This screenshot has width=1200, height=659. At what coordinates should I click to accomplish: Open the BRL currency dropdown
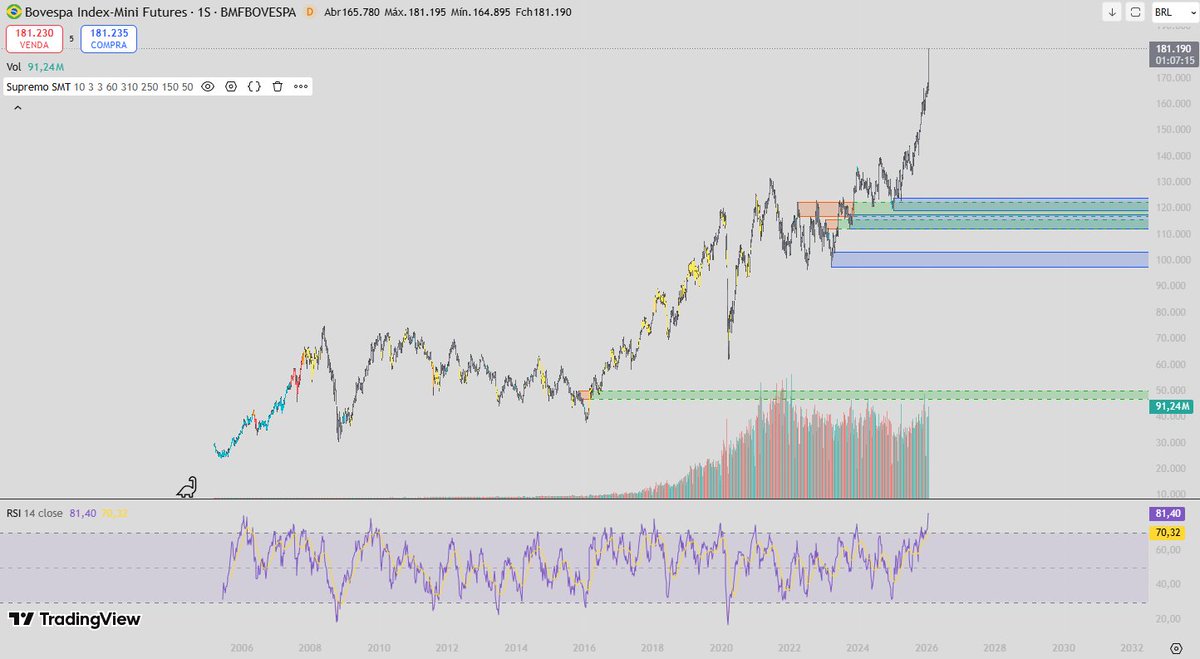[x=1174, y=12]
